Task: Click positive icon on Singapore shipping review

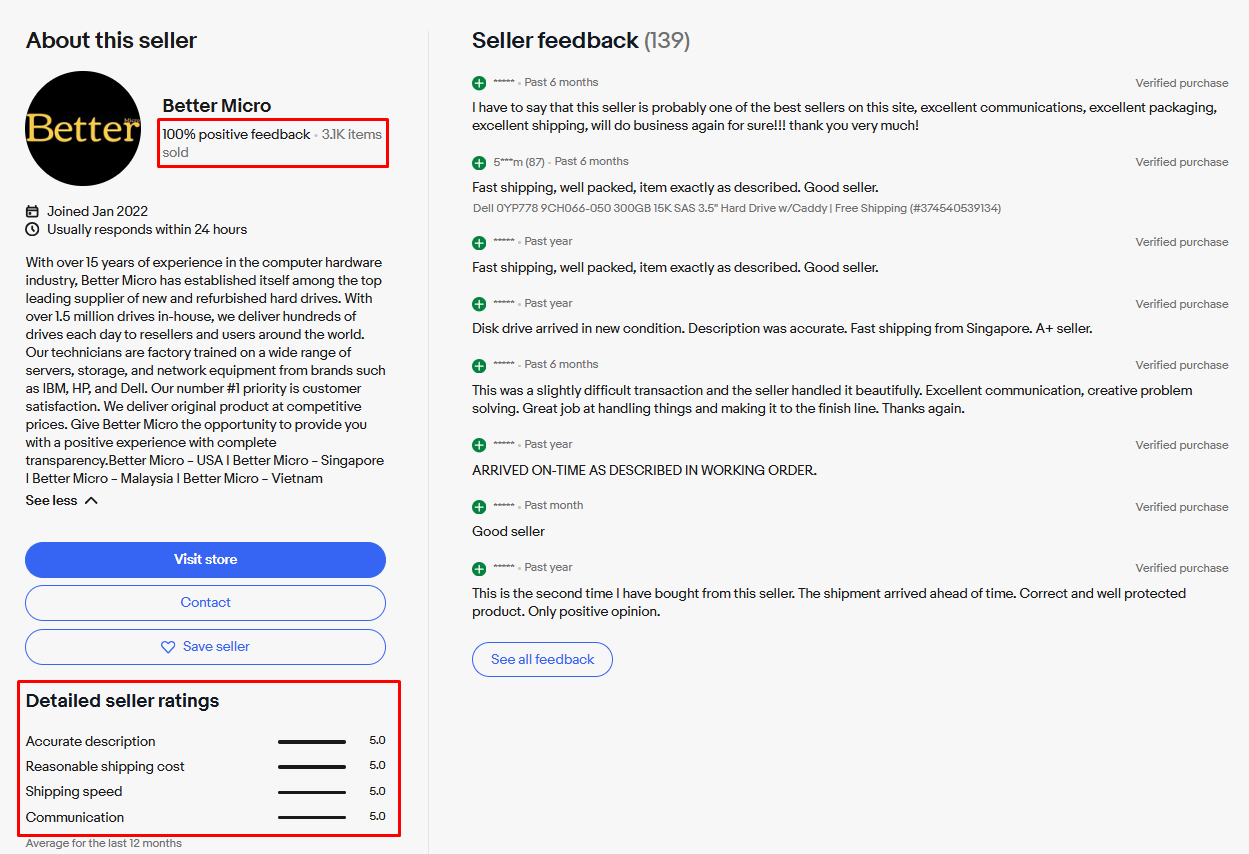Action: [479, 304]
